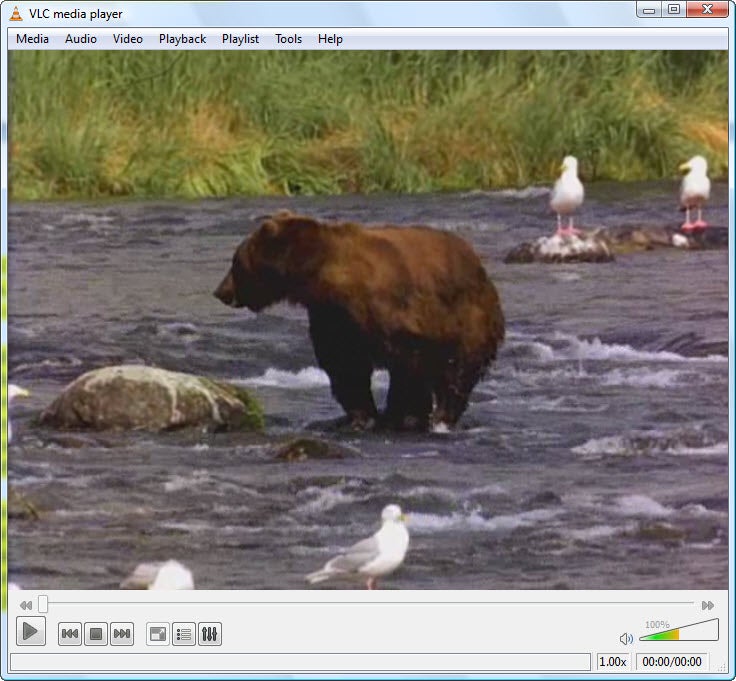Click the VLC cone icon in title bar

pyautogui.click(x=16, y=14)
